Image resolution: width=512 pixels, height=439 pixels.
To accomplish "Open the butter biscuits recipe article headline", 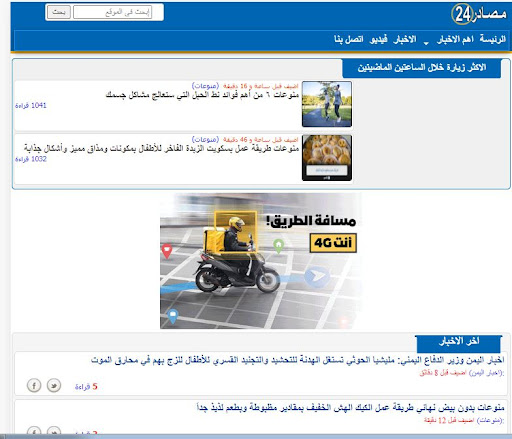I will 161,148.
